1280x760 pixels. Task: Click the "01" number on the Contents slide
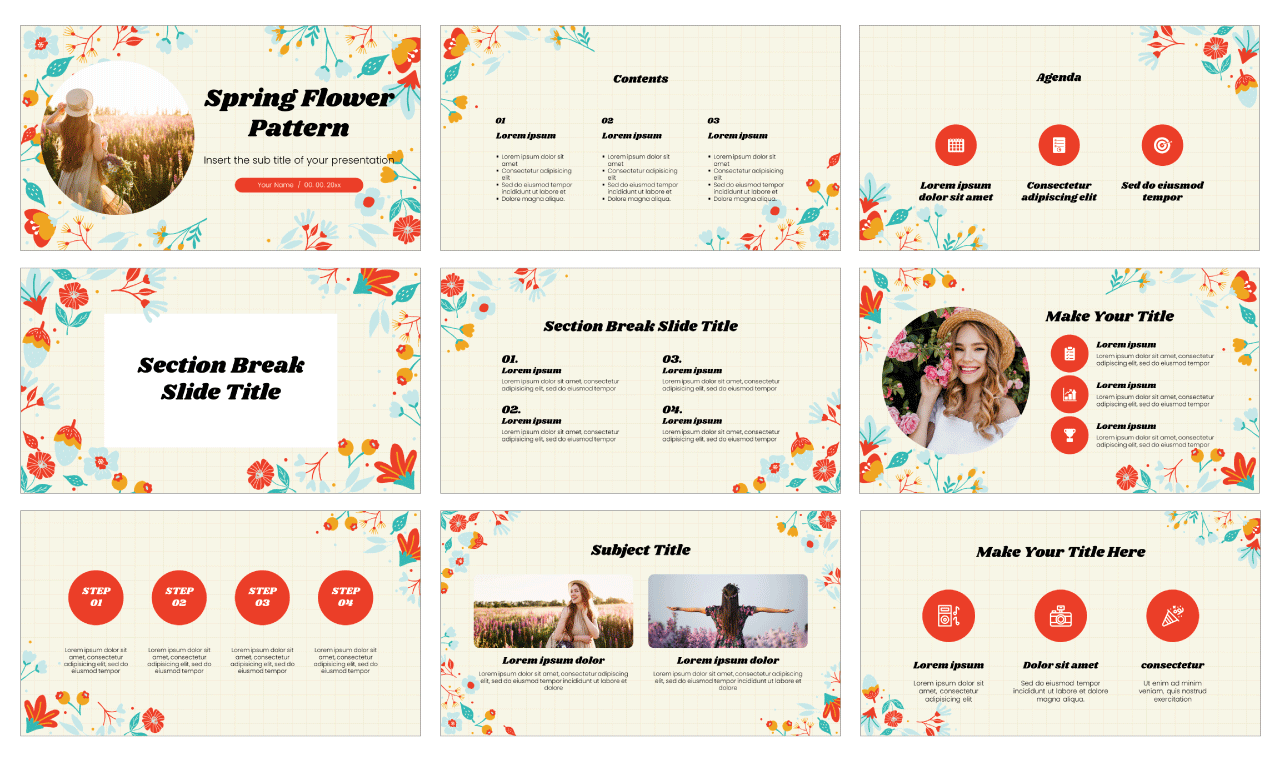pyautogui.click(x=500, y=121)
